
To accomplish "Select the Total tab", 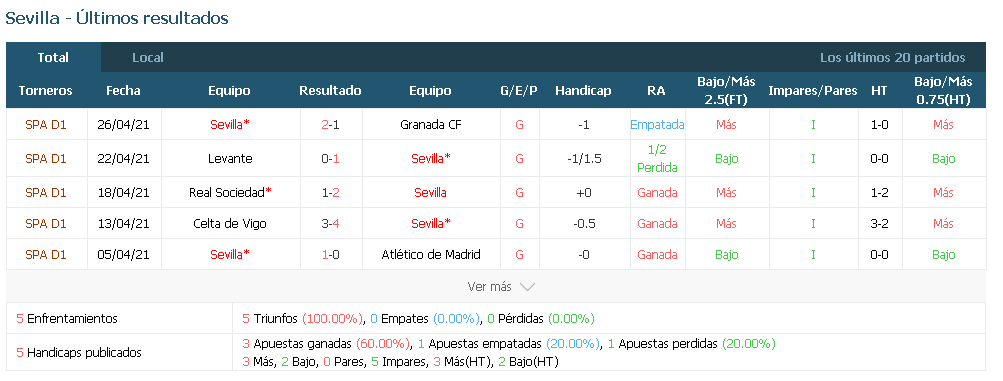I will [x=53, y=58].
